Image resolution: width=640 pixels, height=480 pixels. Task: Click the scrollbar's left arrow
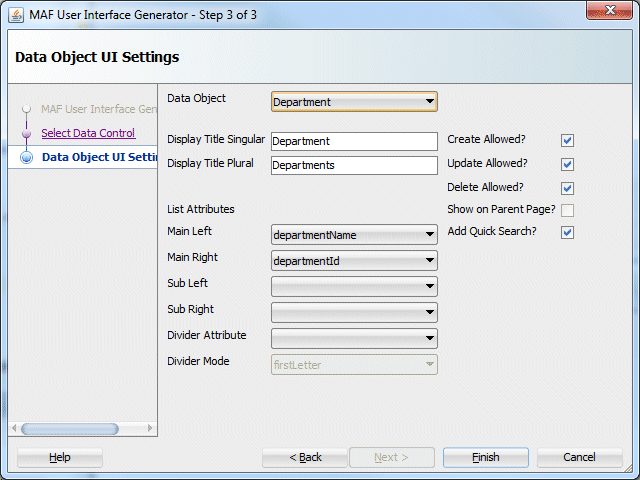tap(14, 429)
